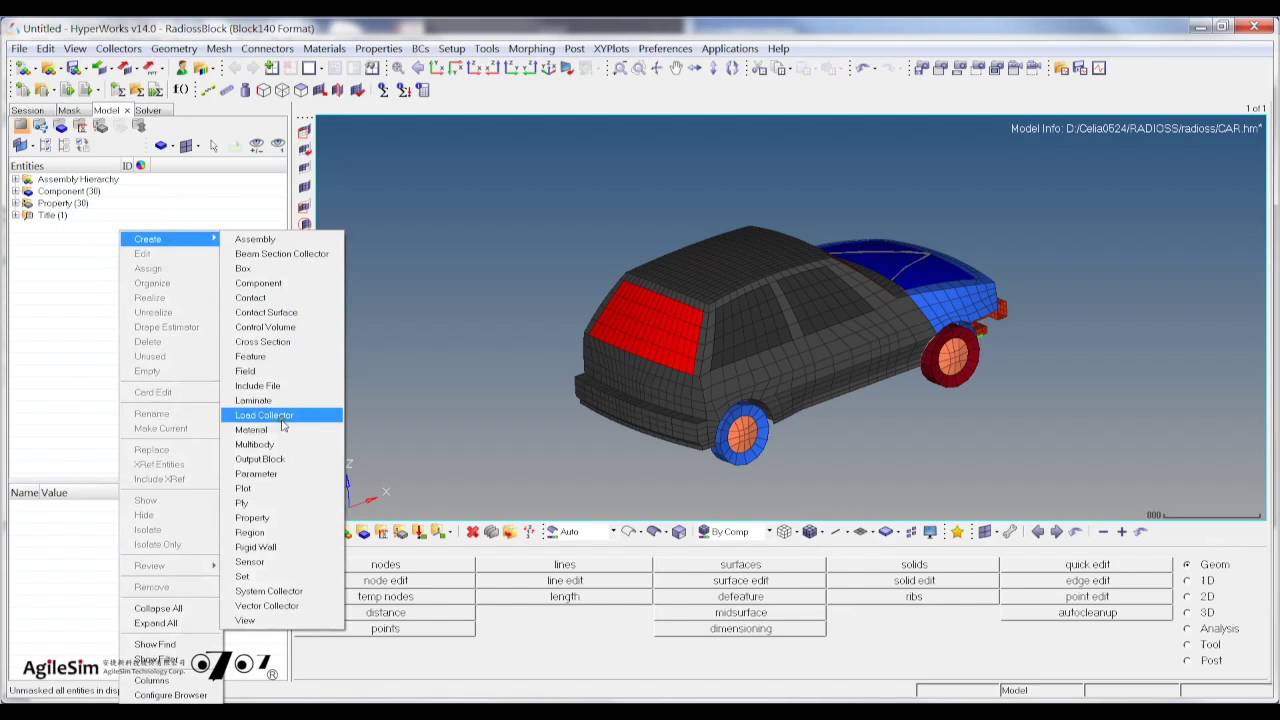Viewport: 1280px width, 720px height.
Task: Click the yellow star favorites icon
Action: coord(957,532)
